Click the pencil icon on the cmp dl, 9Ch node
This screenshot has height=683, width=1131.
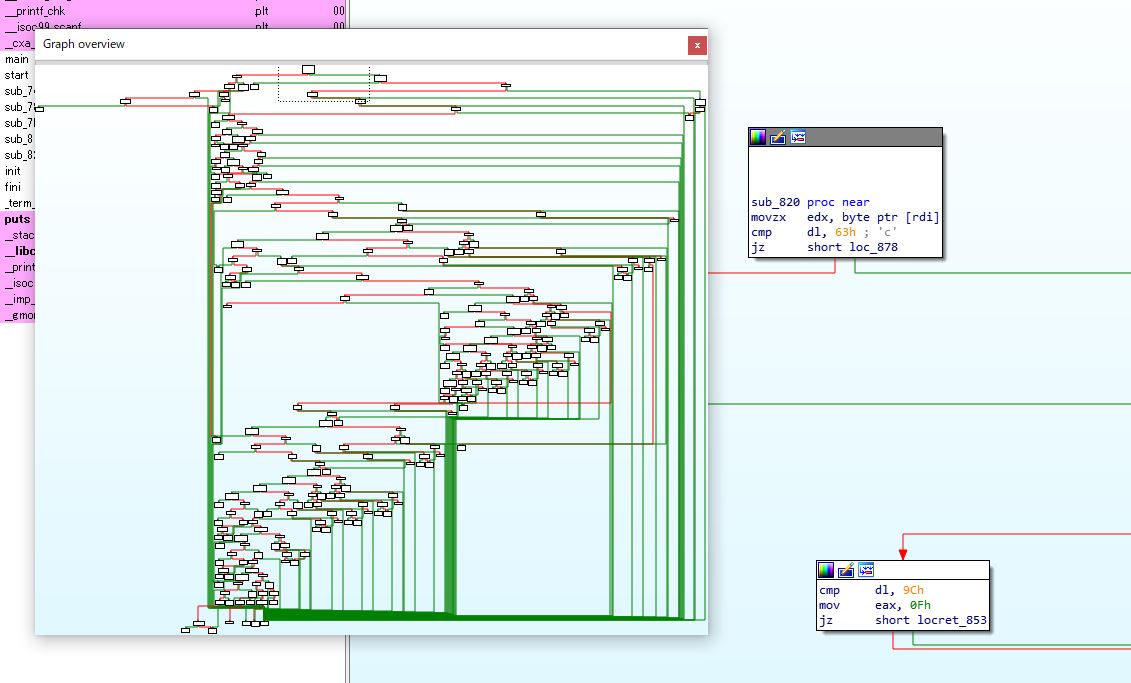click(x=846, y=570)
